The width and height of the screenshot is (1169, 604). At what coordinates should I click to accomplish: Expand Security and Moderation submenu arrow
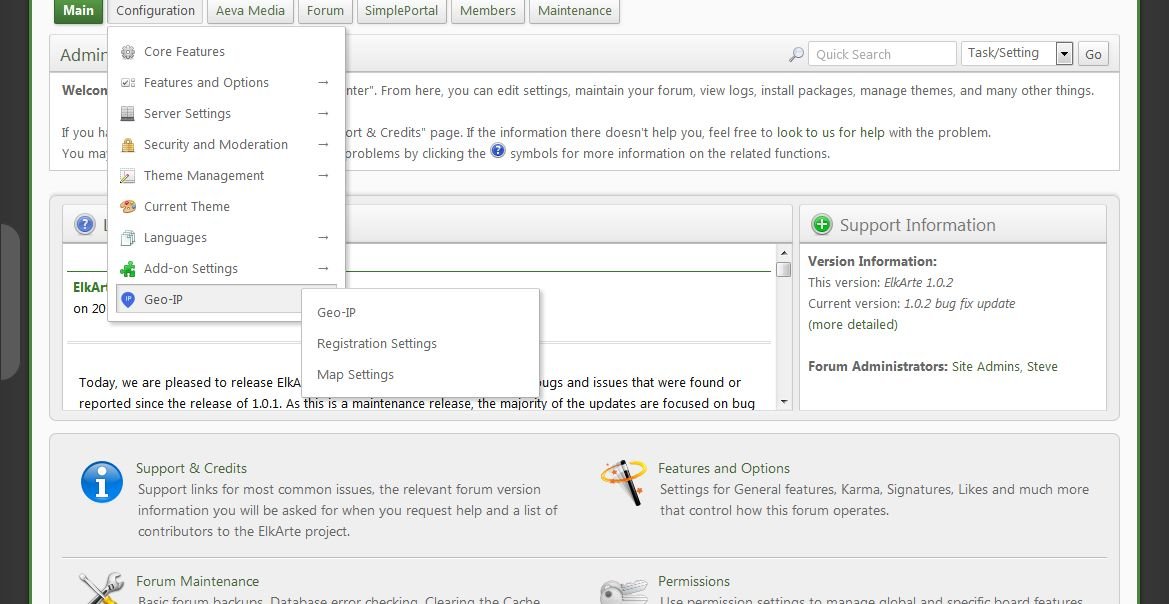pos(323,145)
